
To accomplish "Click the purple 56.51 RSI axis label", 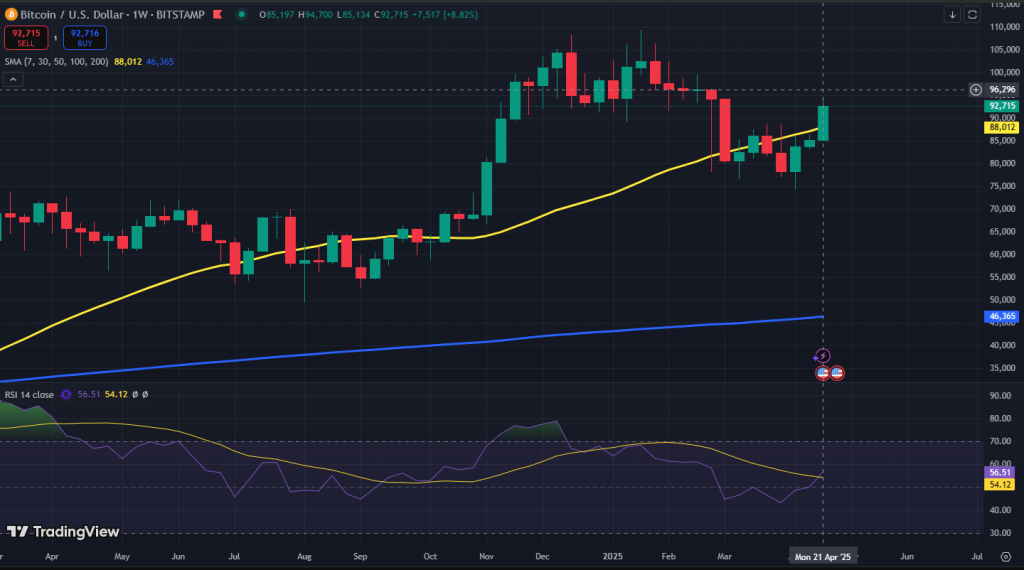I will [1000, 472].
